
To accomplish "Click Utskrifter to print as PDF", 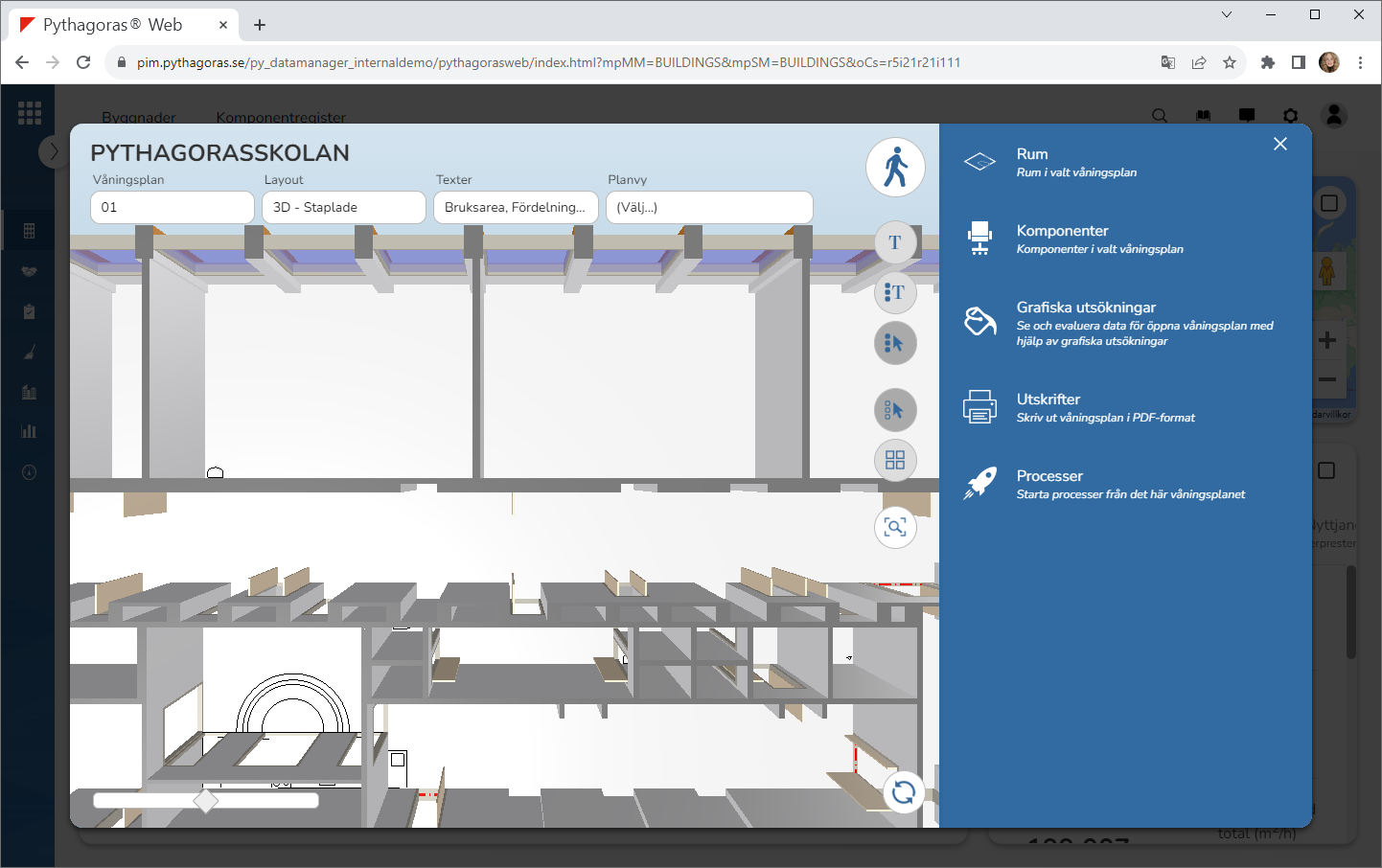I will click(1048, 400).
